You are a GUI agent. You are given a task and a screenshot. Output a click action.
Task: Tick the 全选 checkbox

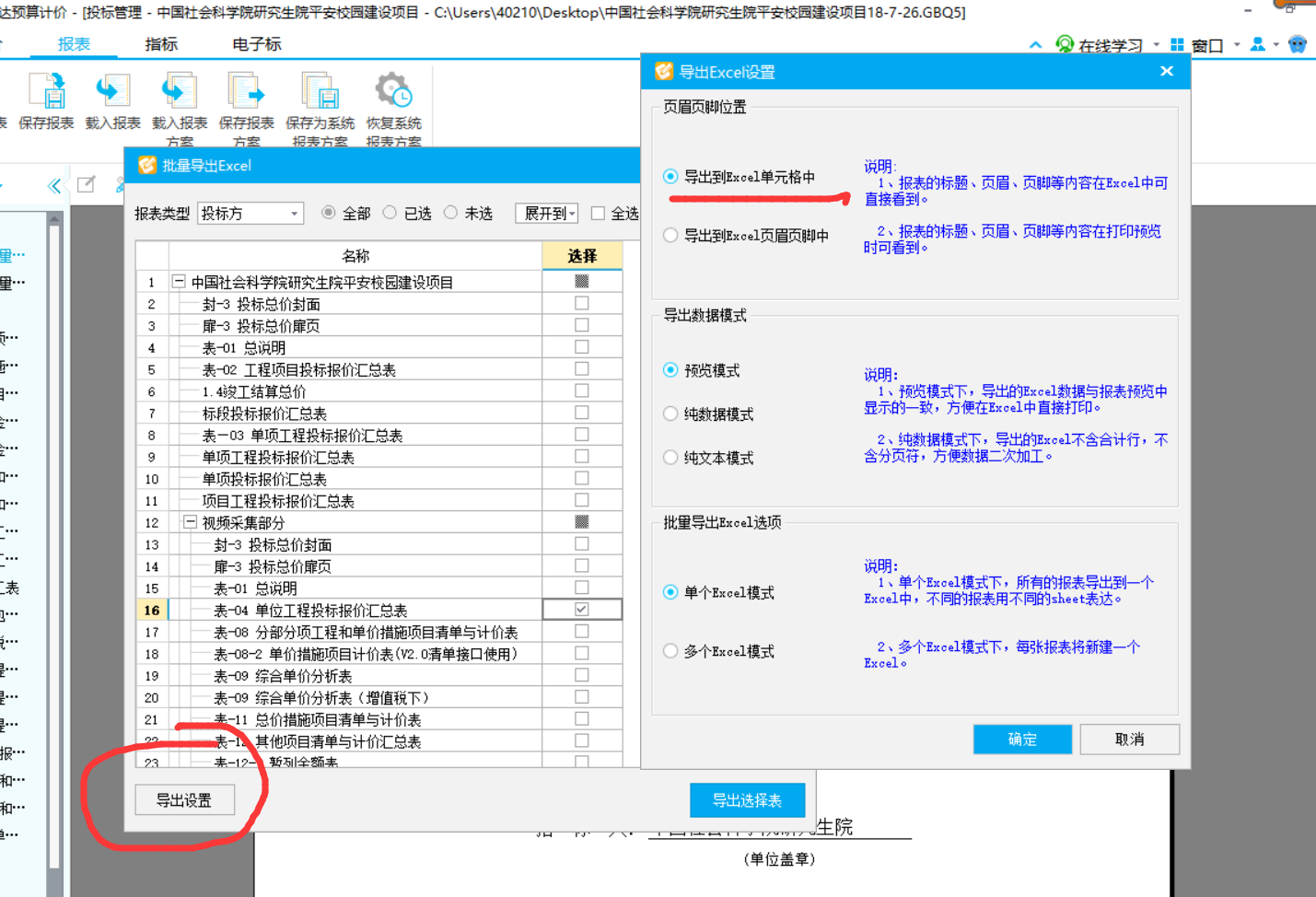pyautogui.click(x=598, y=213)
